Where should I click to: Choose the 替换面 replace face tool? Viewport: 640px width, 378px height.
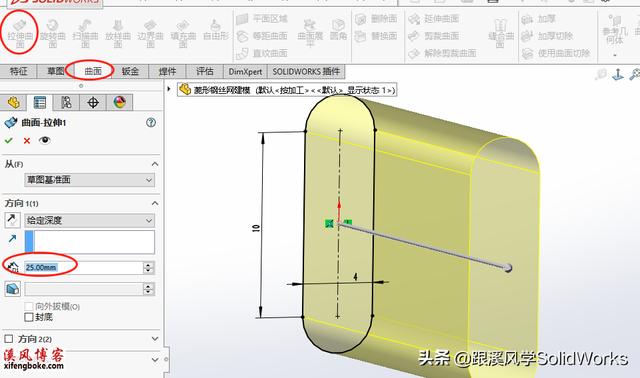coord(376,36)
